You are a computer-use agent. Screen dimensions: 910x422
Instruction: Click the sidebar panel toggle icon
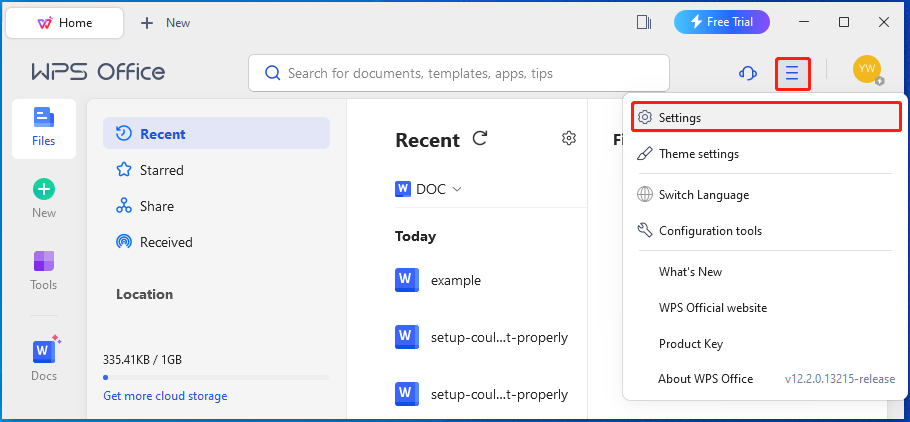[x=644, y=23]
